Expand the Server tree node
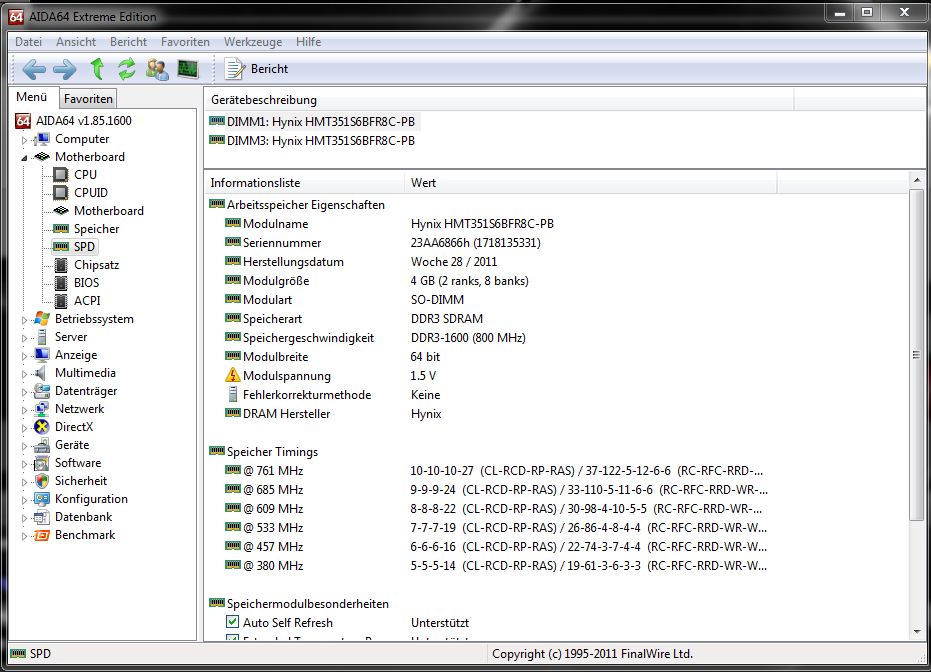Viewport: 931px width, 672px height. click(24, 338)
